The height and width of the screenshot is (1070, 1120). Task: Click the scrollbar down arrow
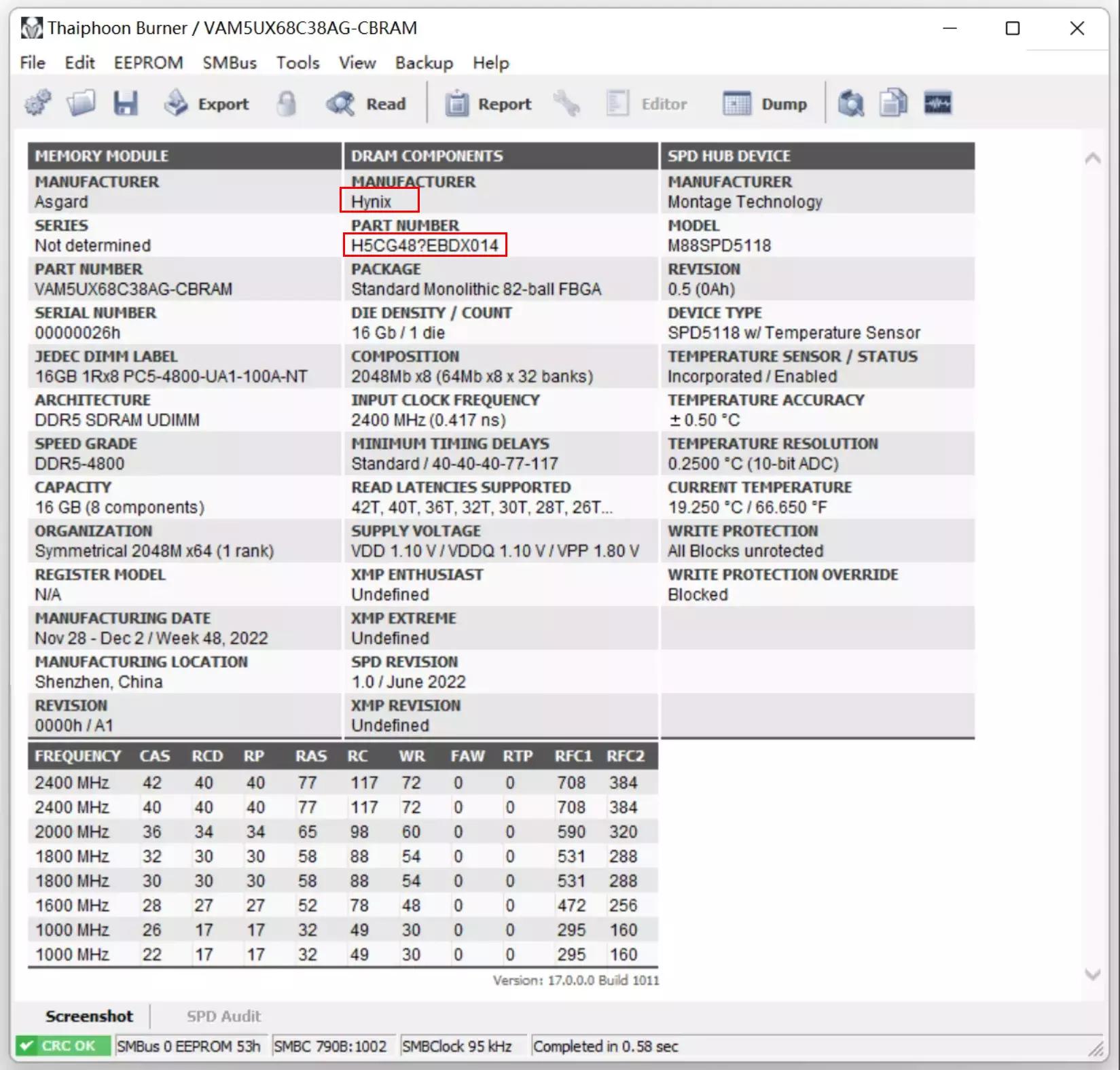[1092, 974]
